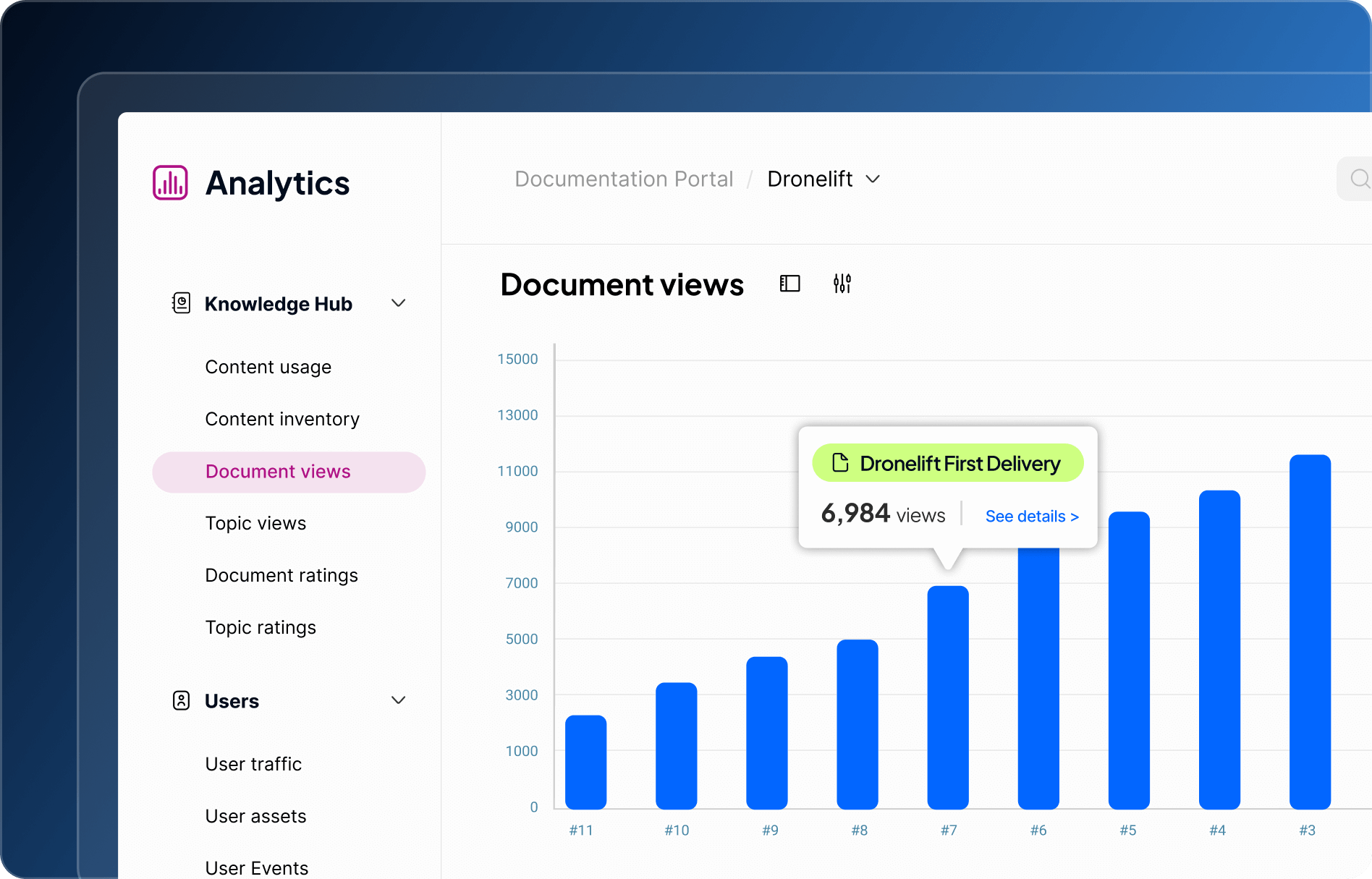Select the tallest bar labeled #3
Image resolution: width=1372 pixels, height=879 pixels.
click(1309, 632)
